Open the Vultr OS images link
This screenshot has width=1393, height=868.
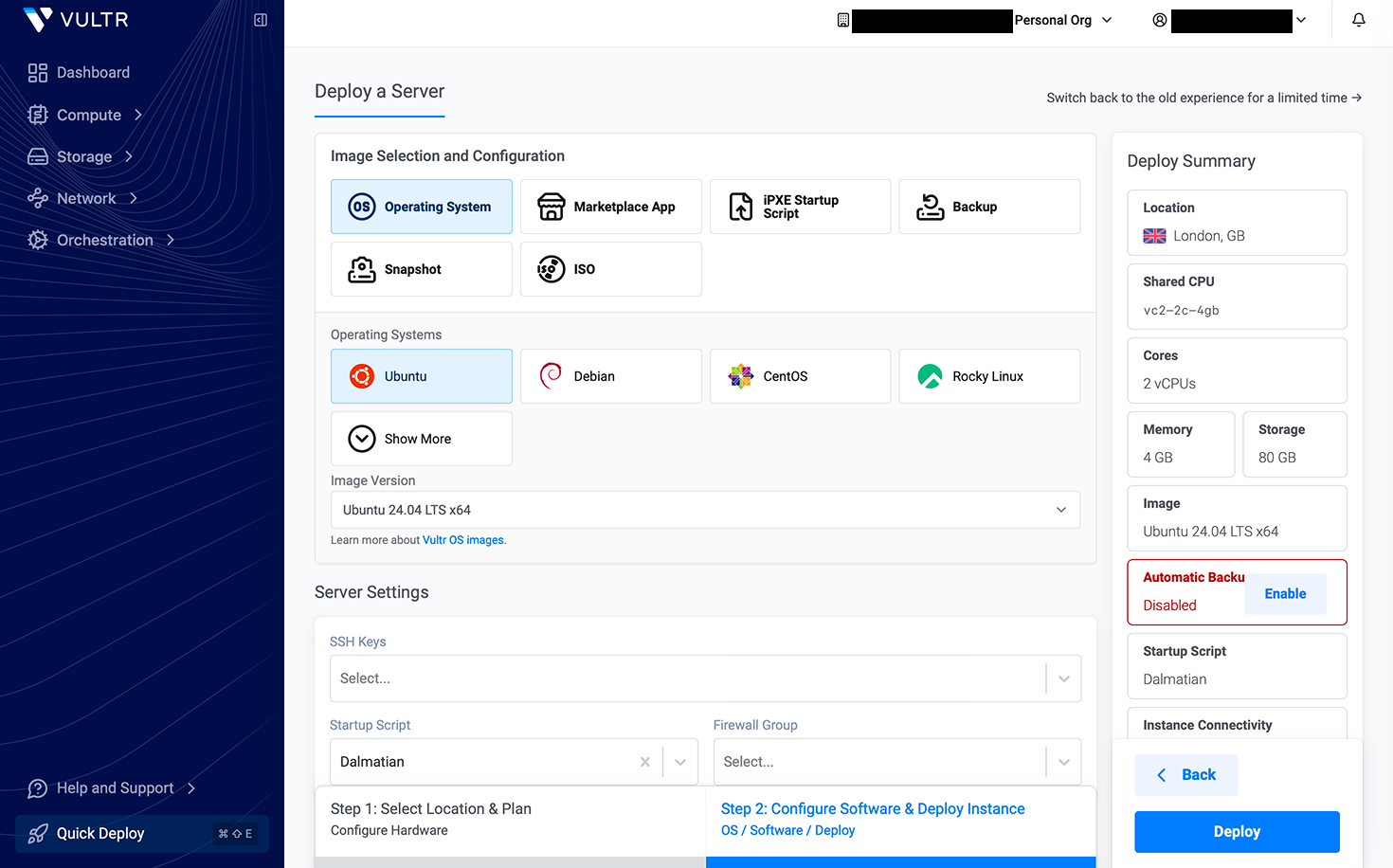[x=463, y=540]
